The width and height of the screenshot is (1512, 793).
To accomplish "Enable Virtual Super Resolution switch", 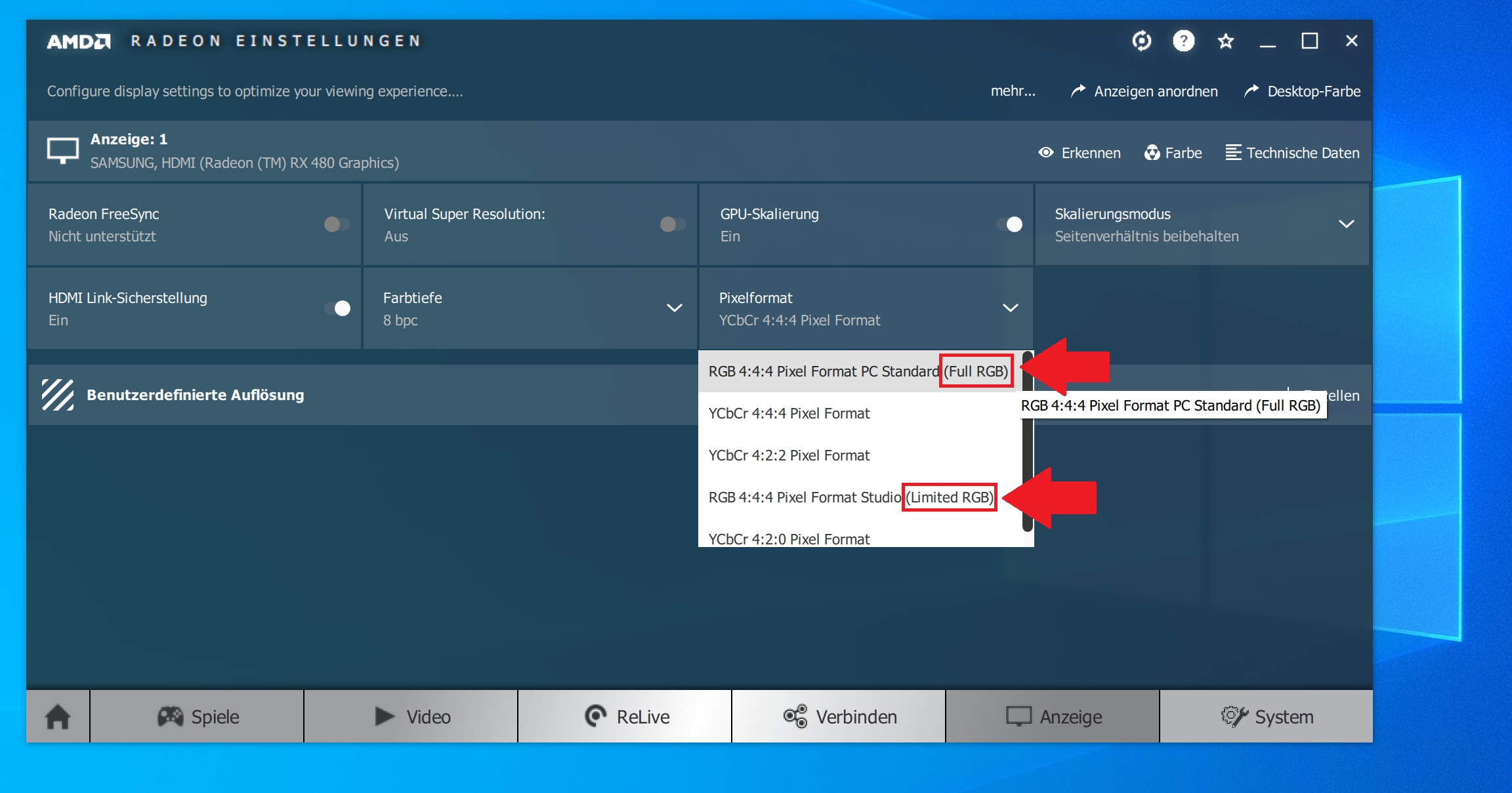I will tap(673, 224).
